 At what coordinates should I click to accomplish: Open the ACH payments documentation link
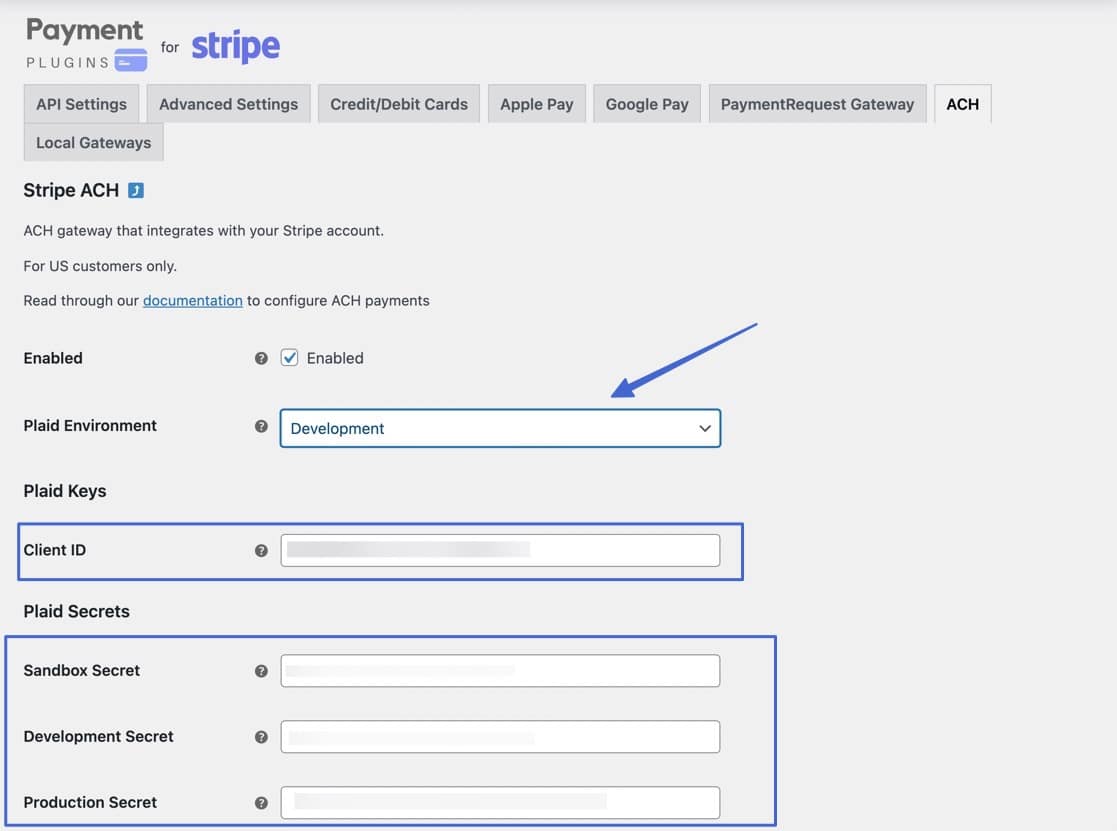193,300
